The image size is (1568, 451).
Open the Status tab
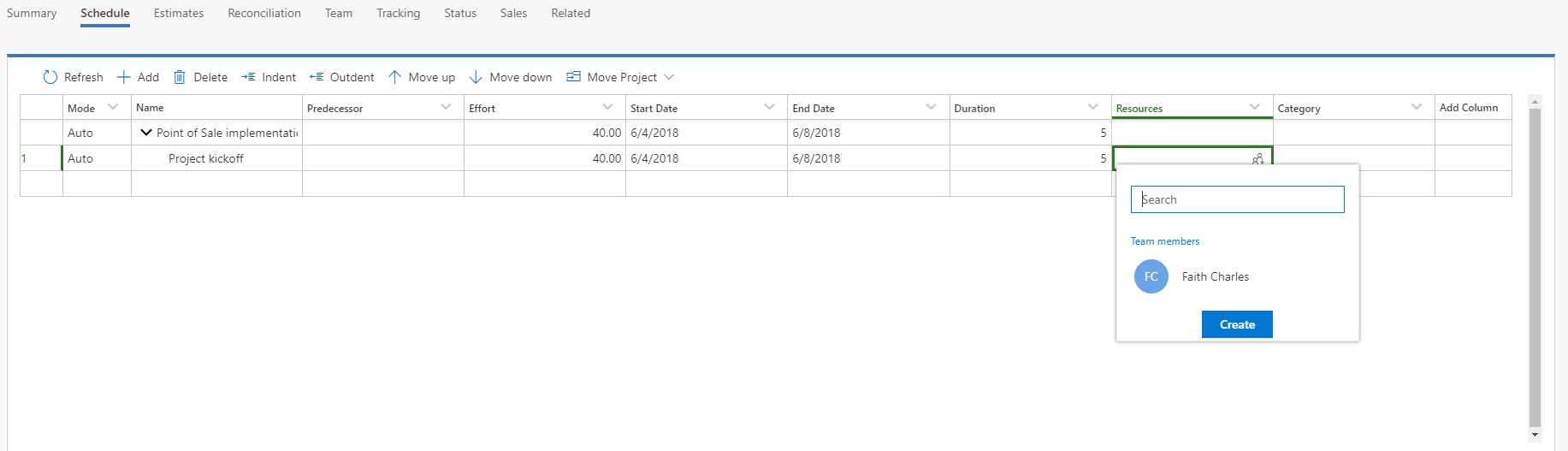click(x=460, y=13)
